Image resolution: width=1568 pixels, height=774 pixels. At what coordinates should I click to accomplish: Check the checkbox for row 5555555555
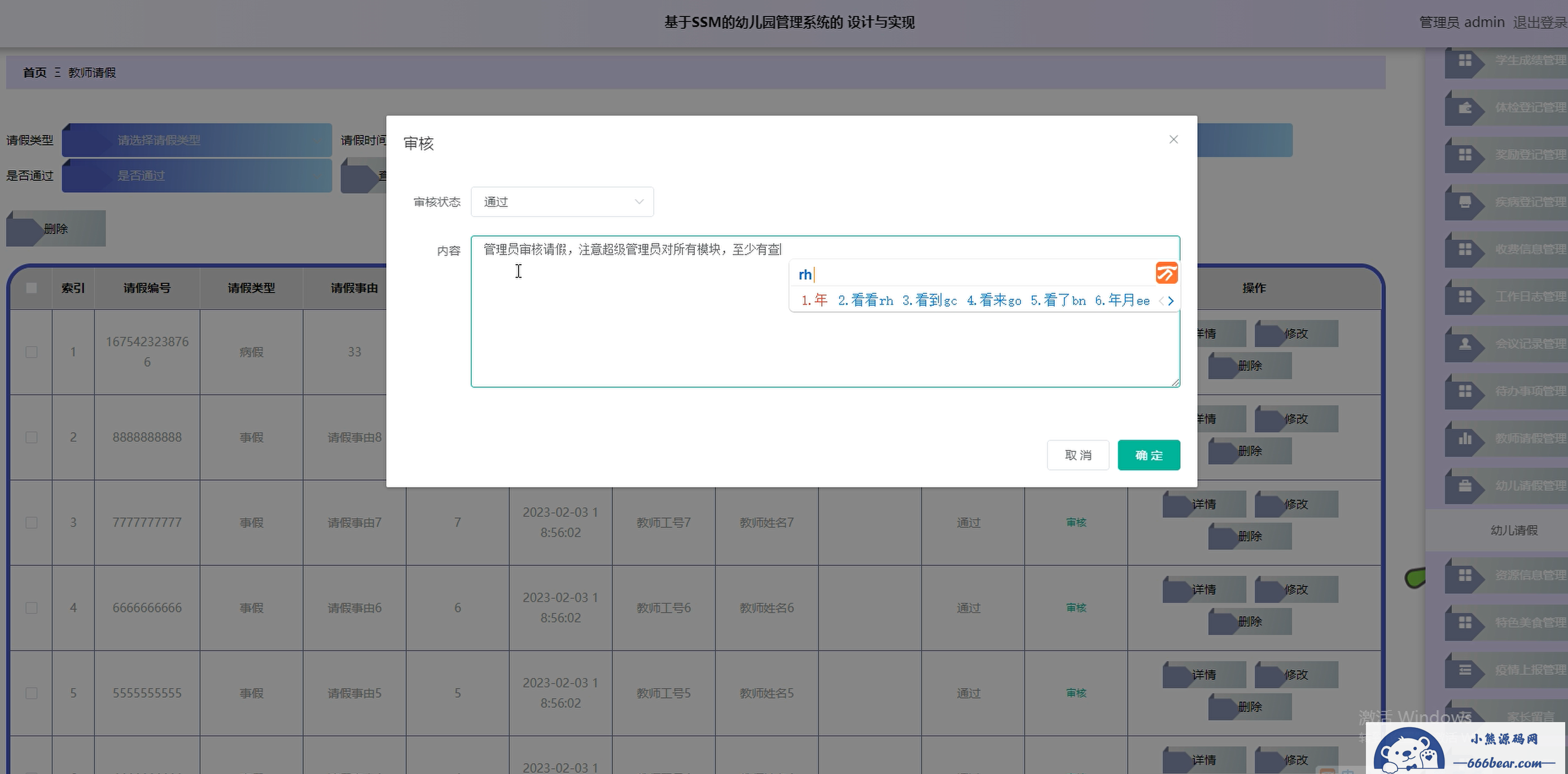pos(32,693)
